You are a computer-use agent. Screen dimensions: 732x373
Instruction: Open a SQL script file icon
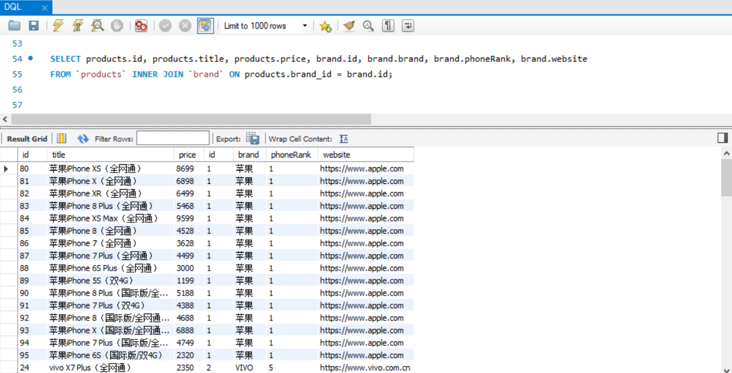click(14, 26)
